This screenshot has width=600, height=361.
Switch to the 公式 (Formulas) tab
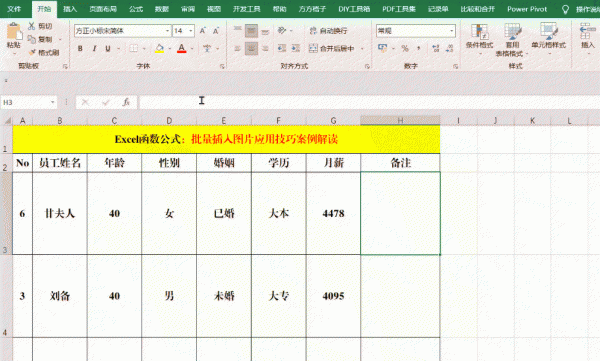click(136, 9)
